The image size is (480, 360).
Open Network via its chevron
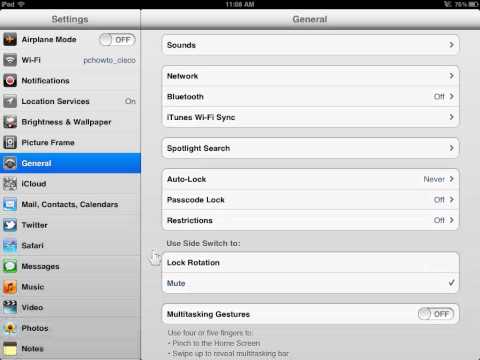tap(452, 76)
